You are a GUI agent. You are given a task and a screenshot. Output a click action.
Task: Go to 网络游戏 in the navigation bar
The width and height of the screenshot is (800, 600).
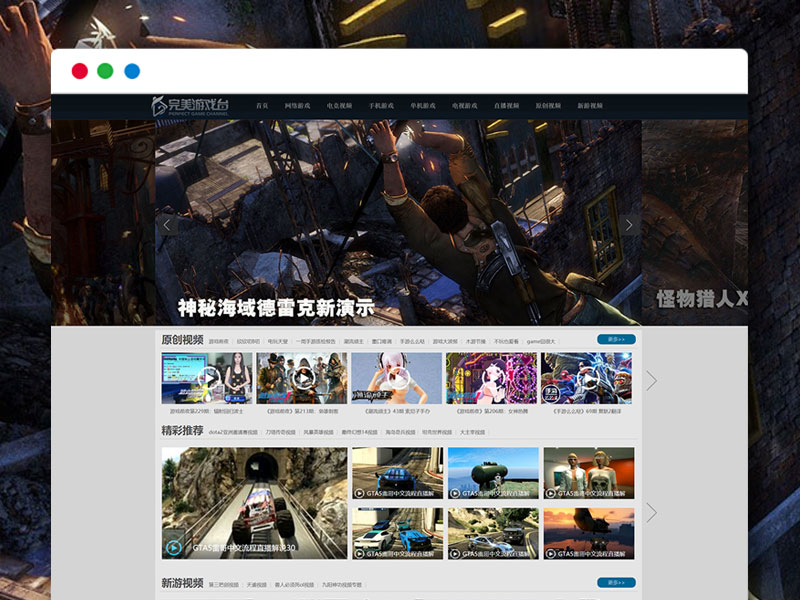coord(297,106)
